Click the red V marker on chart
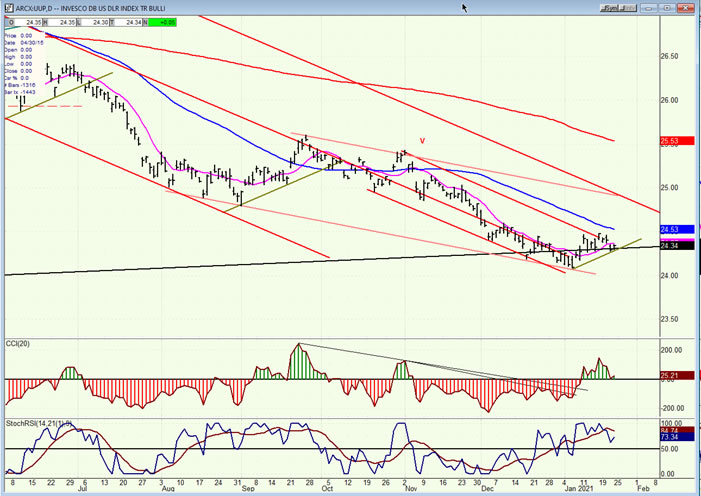 tap(422, 141)
